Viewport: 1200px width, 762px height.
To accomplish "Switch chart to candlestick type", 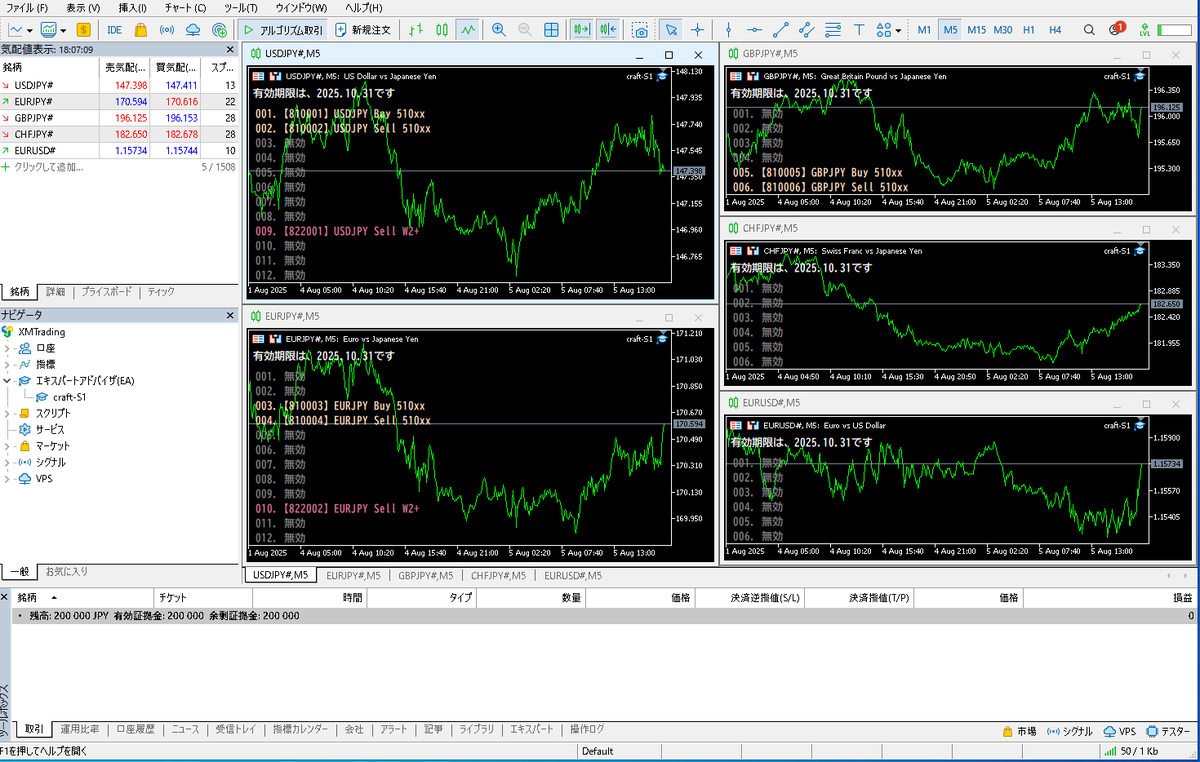I will [442, 30].
